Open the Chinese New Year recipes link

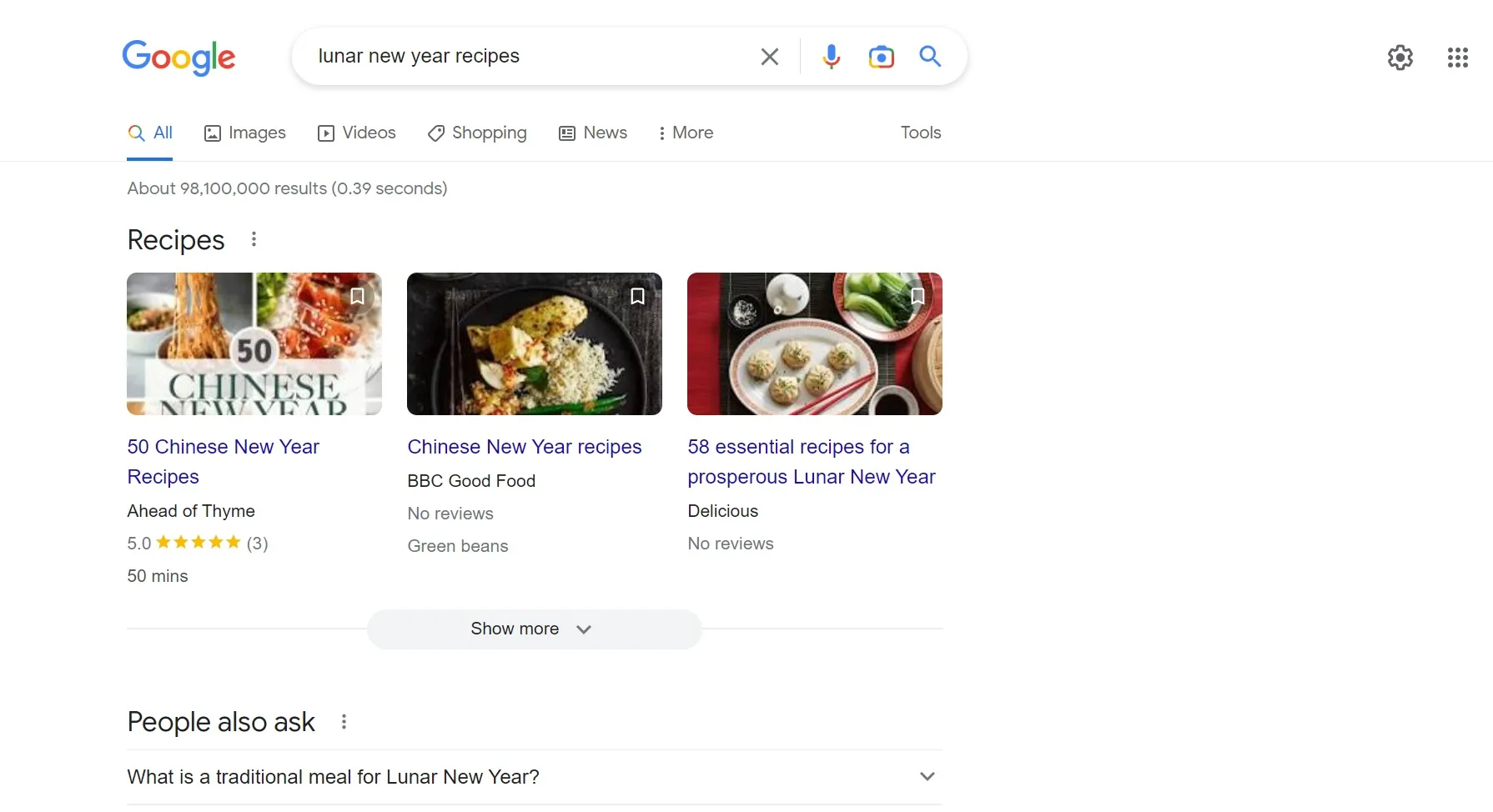pyautogui.click(x=524, y=447)
